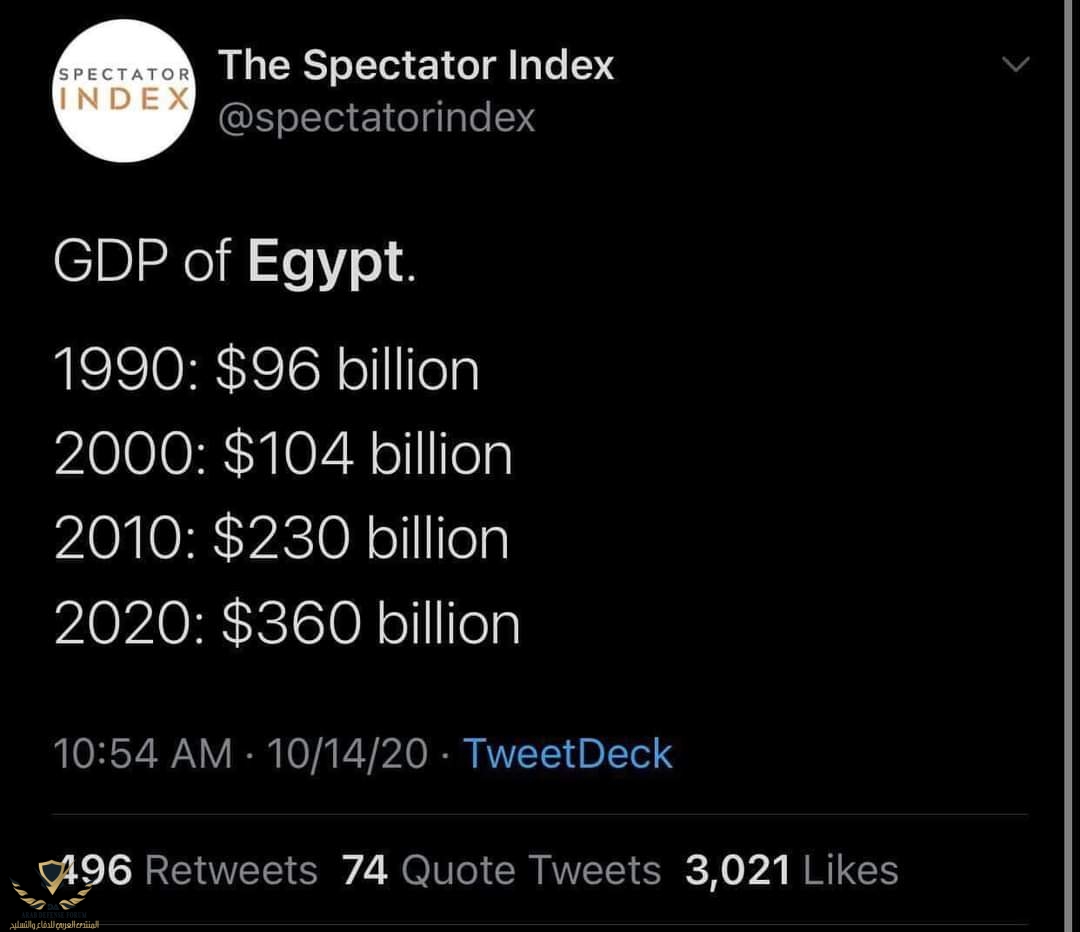Expand the tweet options chevron

[x=1016, y=65]
